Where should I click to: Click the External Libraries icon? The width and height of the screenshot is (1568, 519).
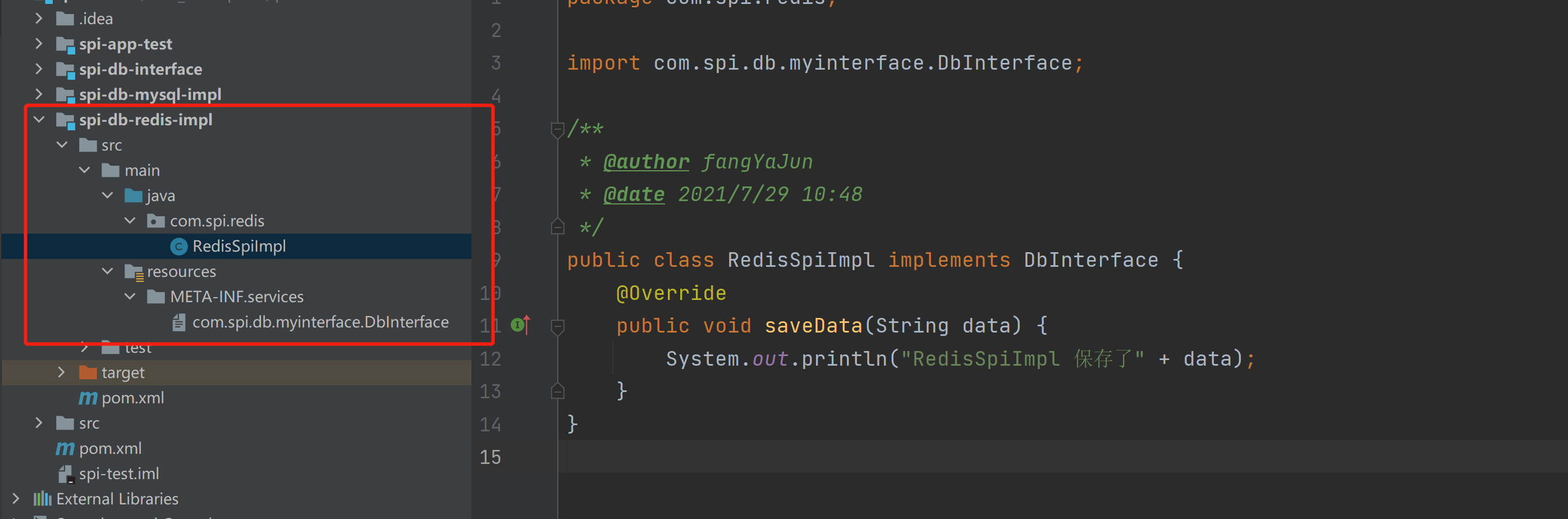[x=42, y=499]
